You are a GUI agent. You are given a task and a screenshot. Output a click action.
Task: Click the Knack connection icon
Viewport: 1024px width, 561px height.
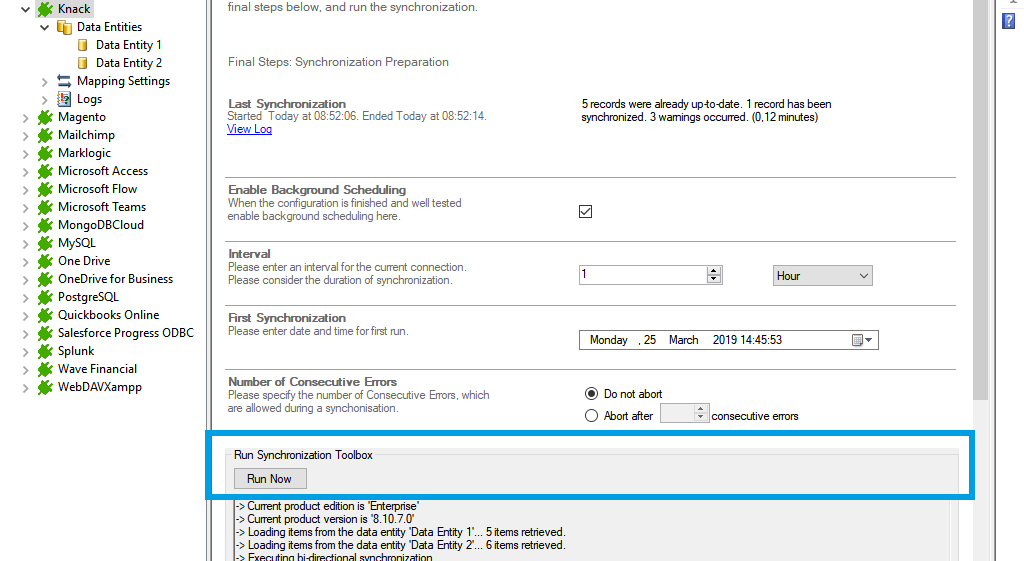coord(45,9)
